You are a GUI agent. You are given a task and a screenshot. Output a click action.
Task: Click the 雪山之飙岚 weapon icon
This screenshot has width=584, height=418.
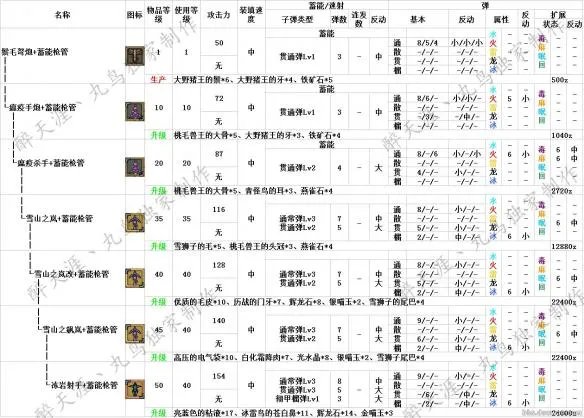(135, 333)
